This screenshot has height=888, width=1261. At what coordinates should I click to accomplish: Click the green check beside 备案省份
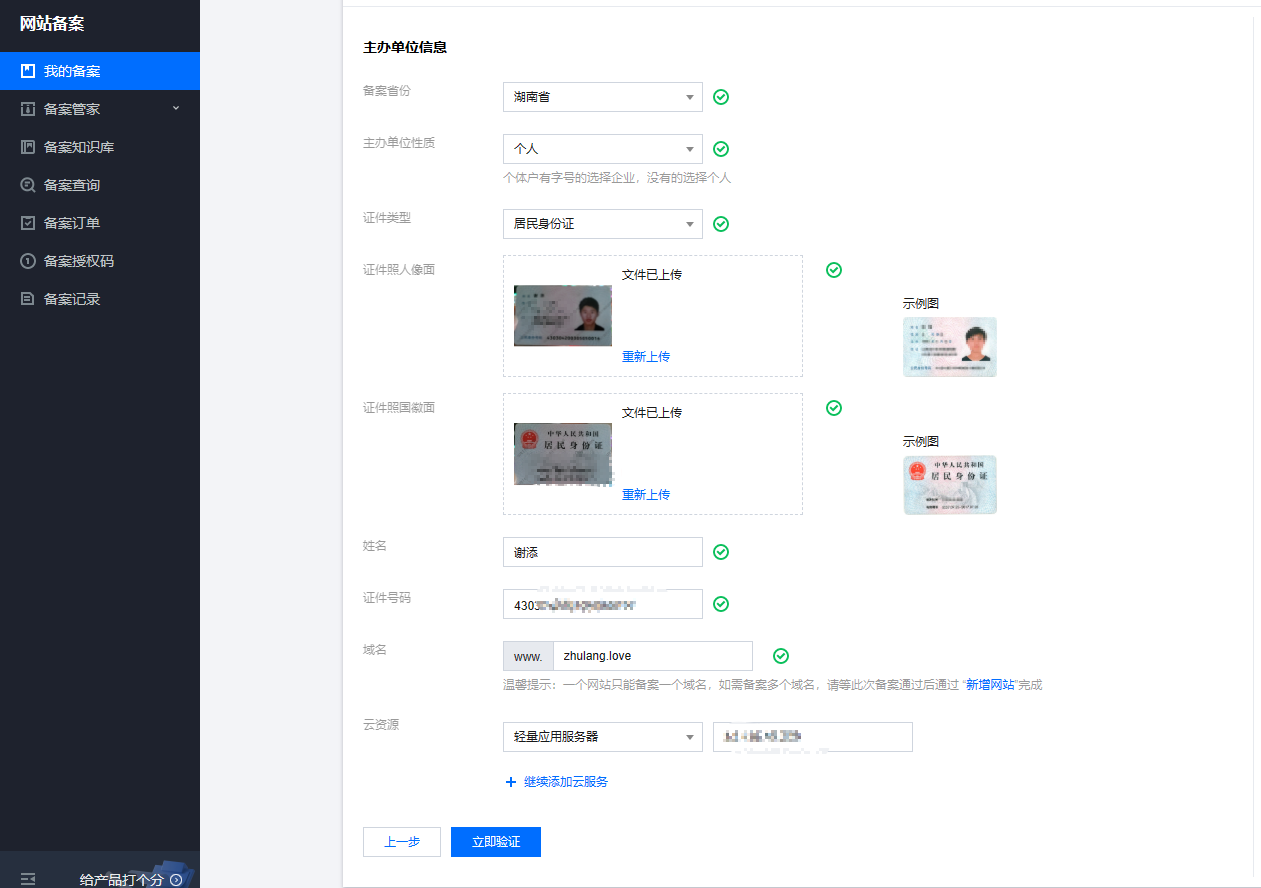click(721, 97)
